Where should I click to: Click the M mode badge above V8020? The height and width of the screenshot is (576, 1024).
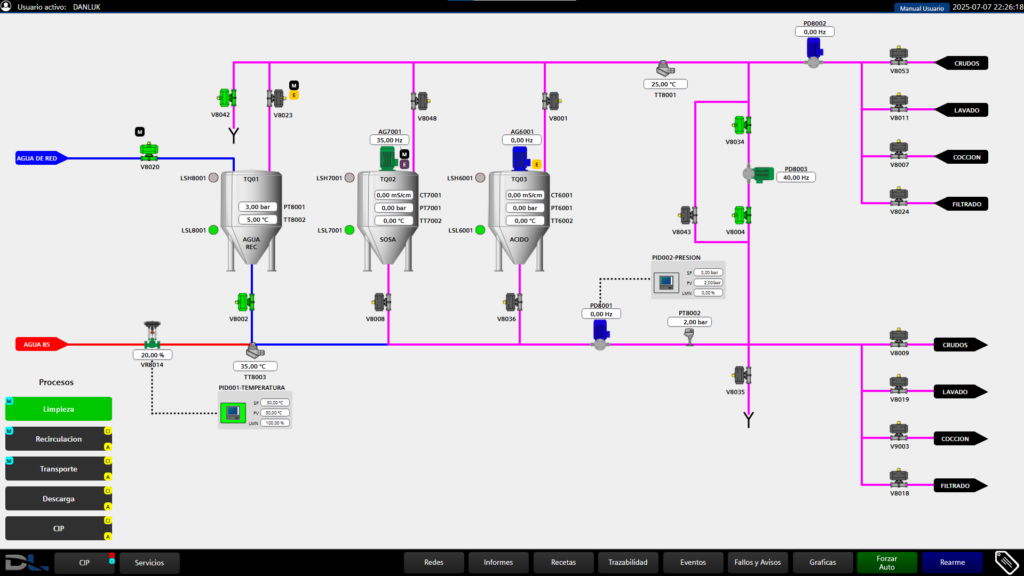[140, 132]
